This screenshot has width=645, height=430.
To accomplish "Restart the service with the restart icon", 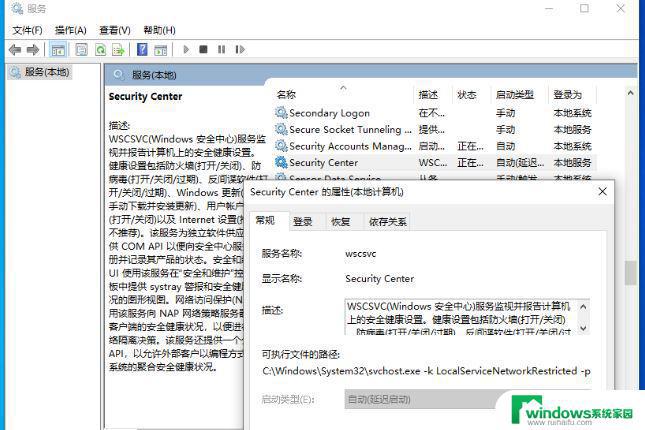I will click(240, 49).
